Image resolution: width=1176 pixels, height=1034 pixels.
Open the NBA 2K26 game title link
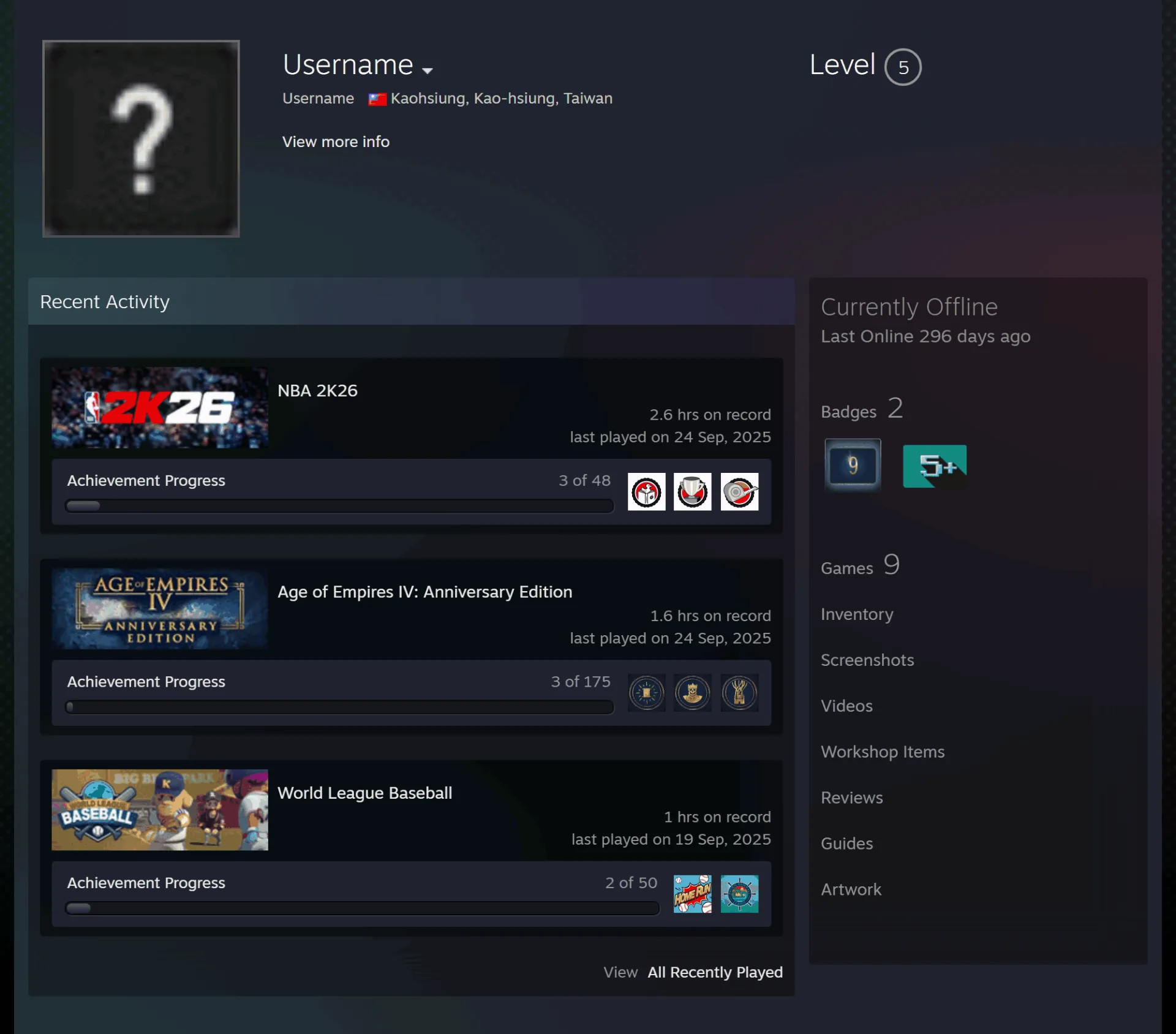317,391
